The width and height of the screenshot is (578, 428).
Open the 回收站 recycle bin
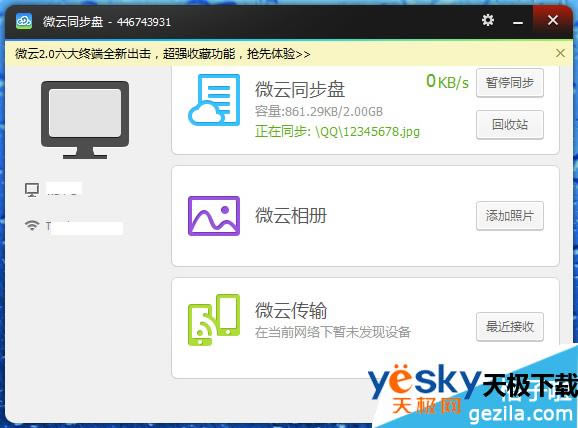click(510, 125)
